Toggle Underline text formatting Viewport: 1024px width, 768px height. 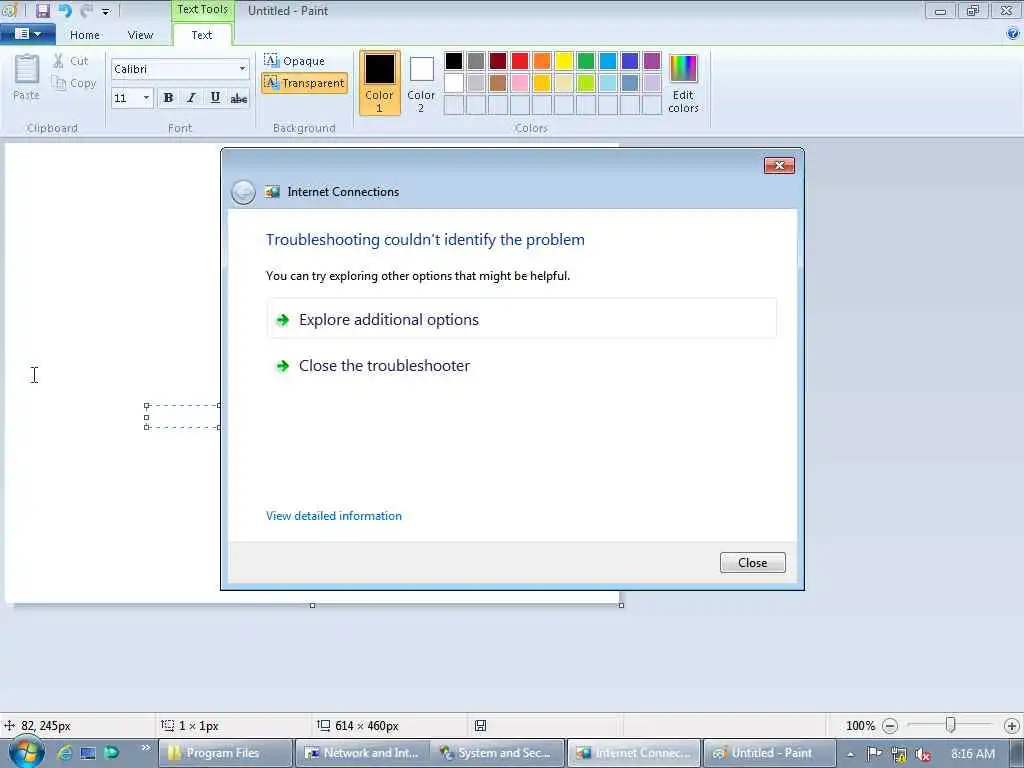[215, 98]
